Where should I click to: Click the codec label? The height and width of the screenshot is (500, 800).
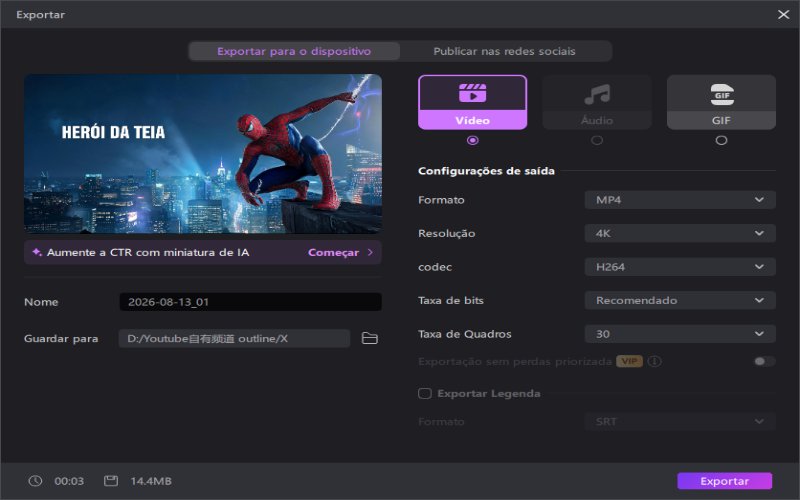(x=435, y=267)
